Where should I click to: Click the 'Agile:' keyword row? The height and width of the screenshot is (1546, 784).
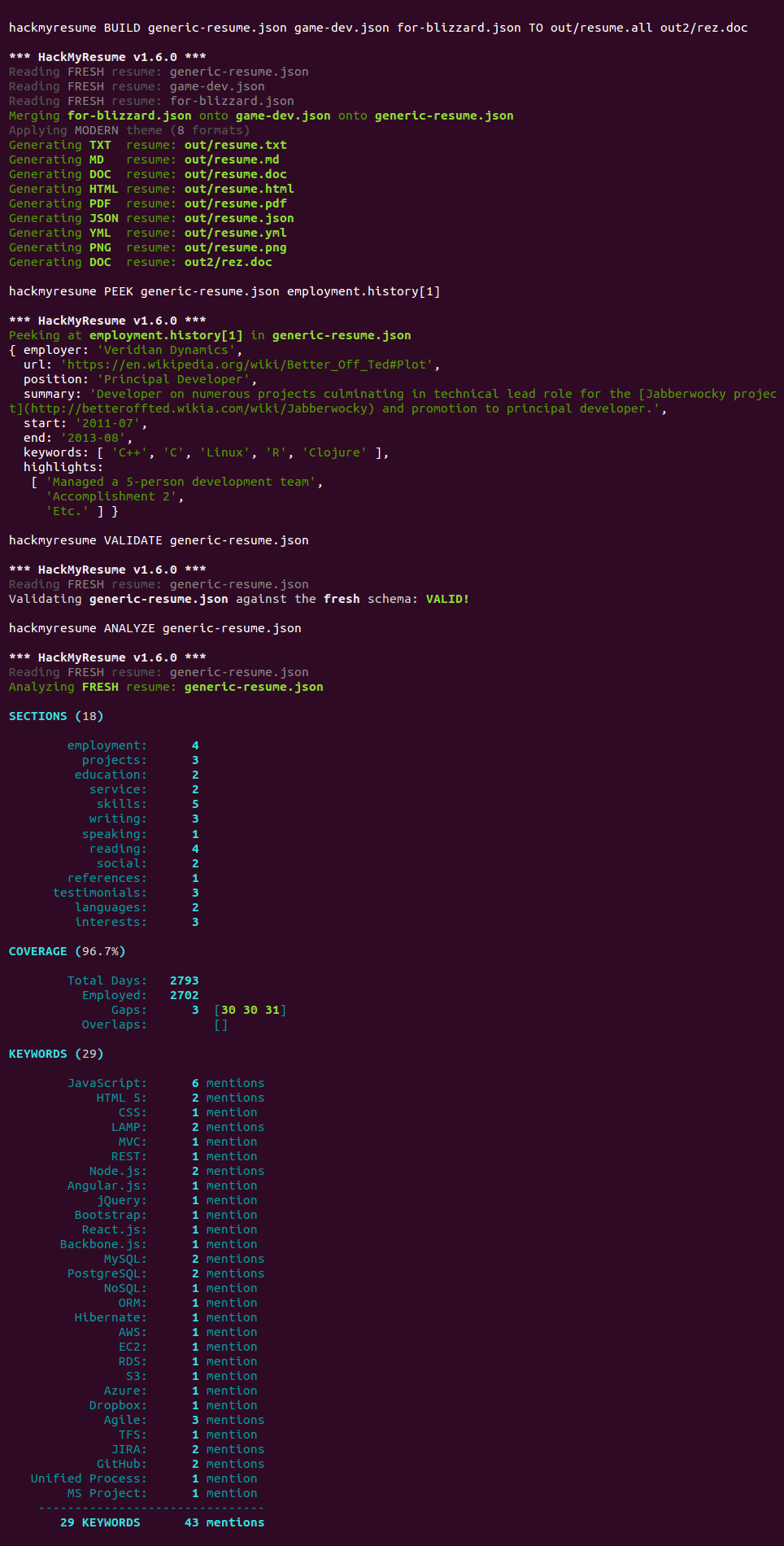pos(185,1420)
